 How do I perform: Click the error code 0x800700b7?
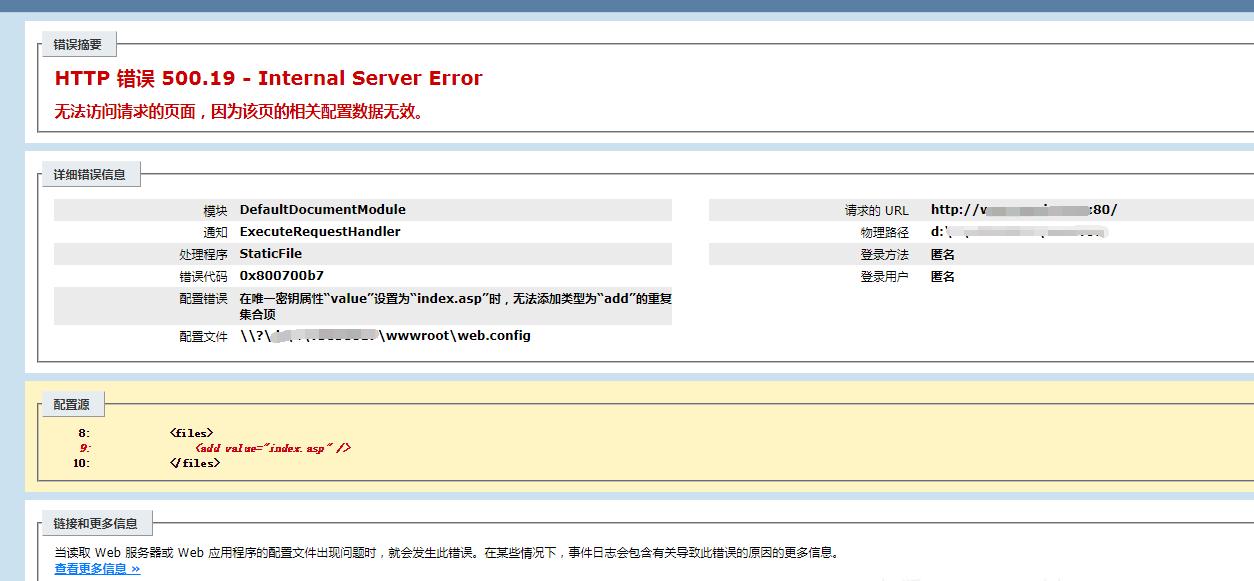281,276
